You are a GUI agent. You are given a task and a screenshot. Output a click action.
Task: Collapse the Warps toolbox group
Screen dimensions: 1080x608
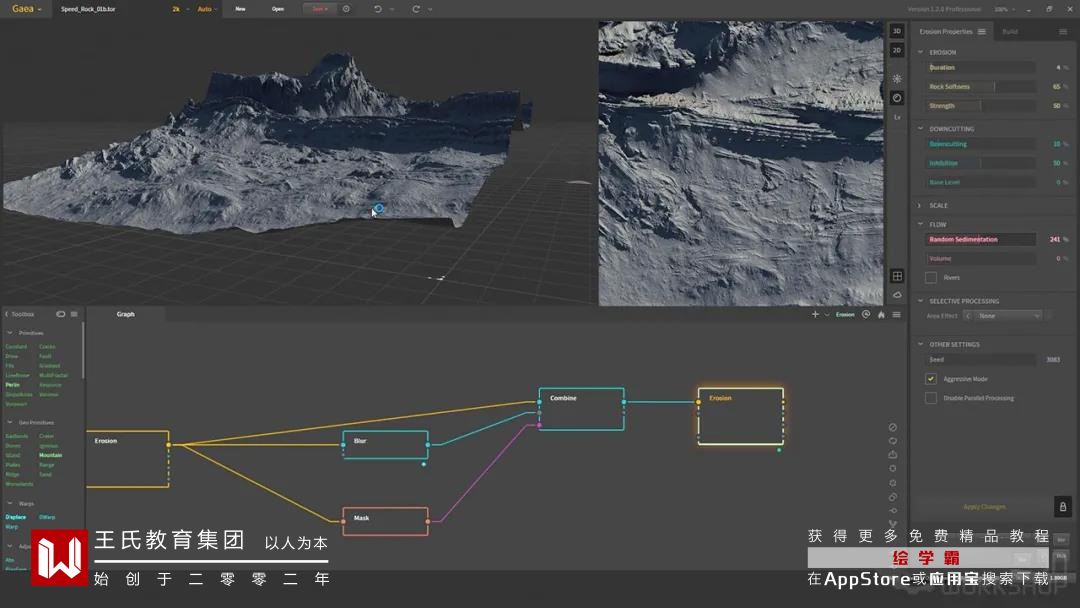[10, 503]
